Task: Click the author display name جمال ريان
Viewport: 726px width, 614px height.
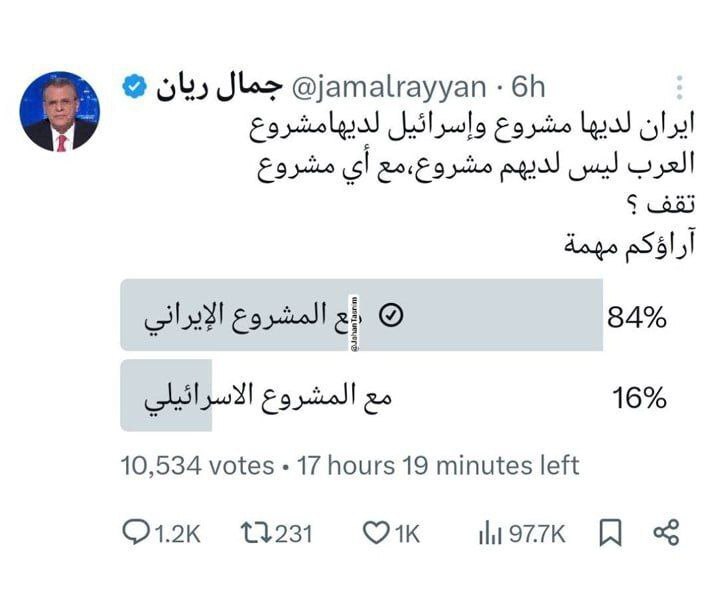Action: [x=219, y=87]
